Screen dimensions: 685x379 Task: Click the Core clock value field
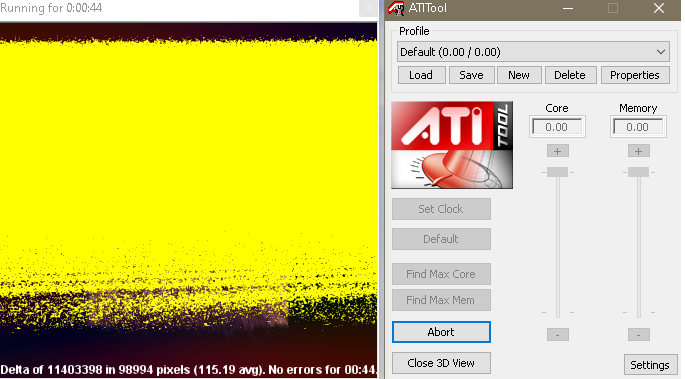click(x=557, y=127)
